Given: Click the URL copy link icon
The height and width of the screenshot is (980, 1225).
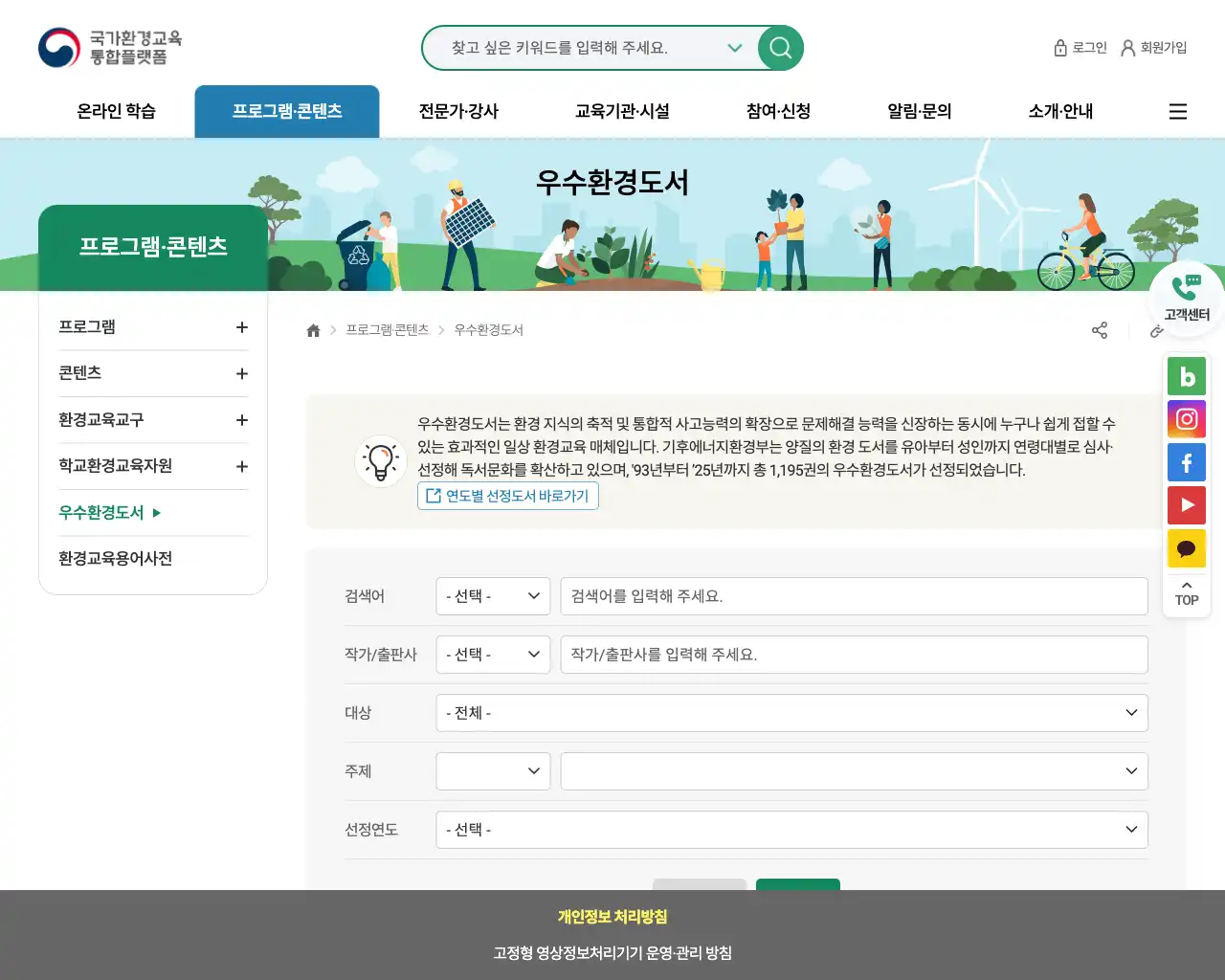Looking at the screenshot, I should click(x=1157, y=331).
